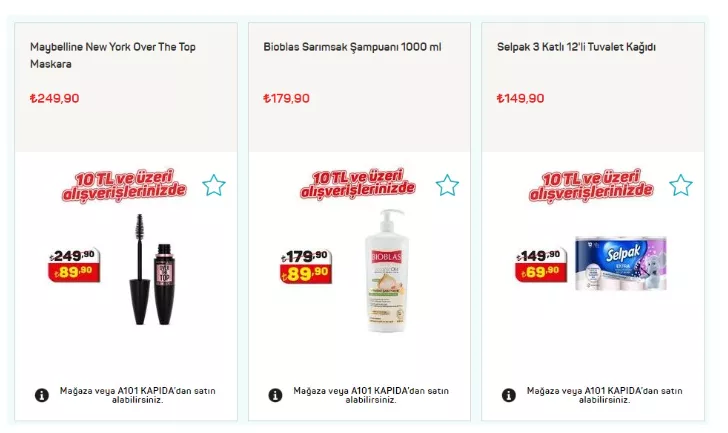Click the 69,90 discount tag on Selpak
Screen dimensions: 728x433
tap(541, 272)
